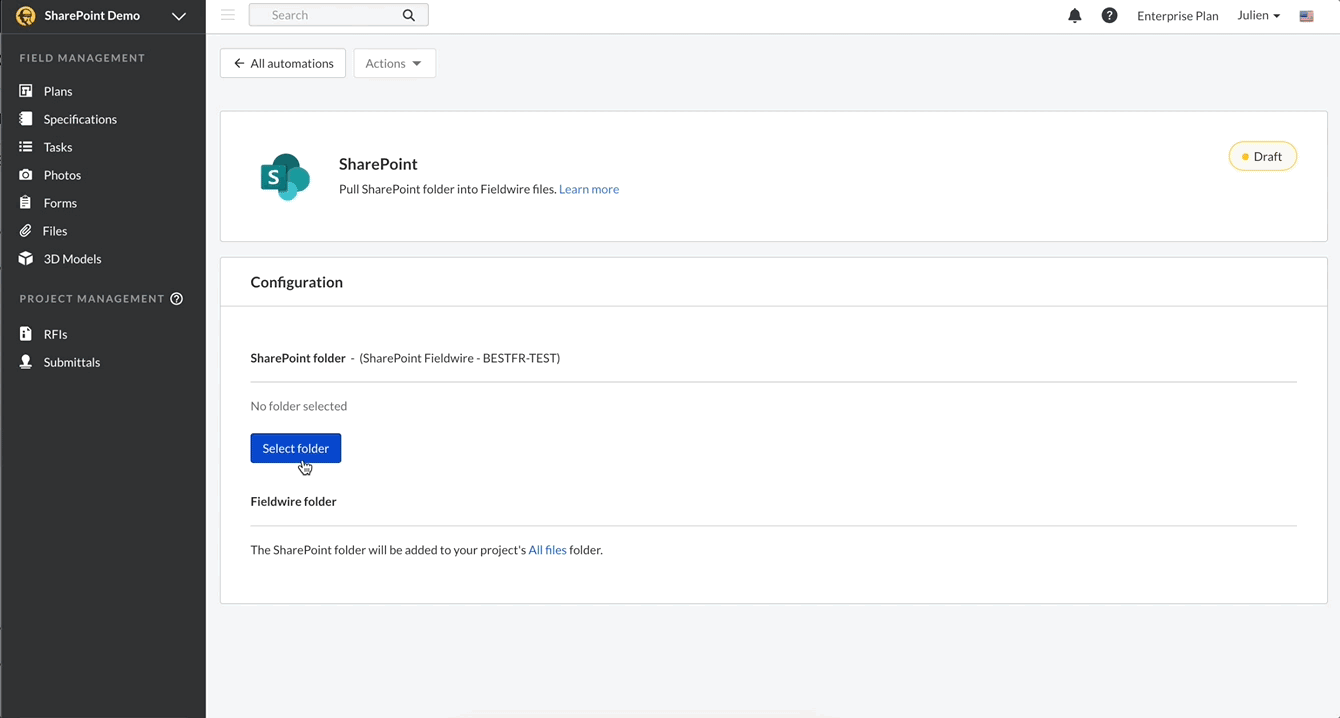Click inside the Search field

pos(330,15)
